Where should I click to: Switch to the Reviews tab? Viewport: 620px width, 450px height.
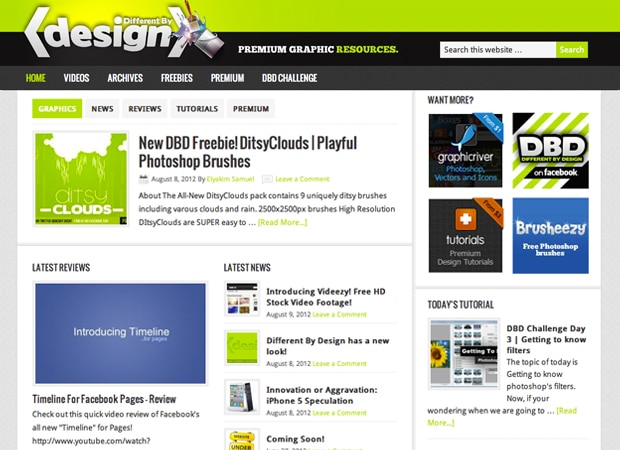click(145, 108)
